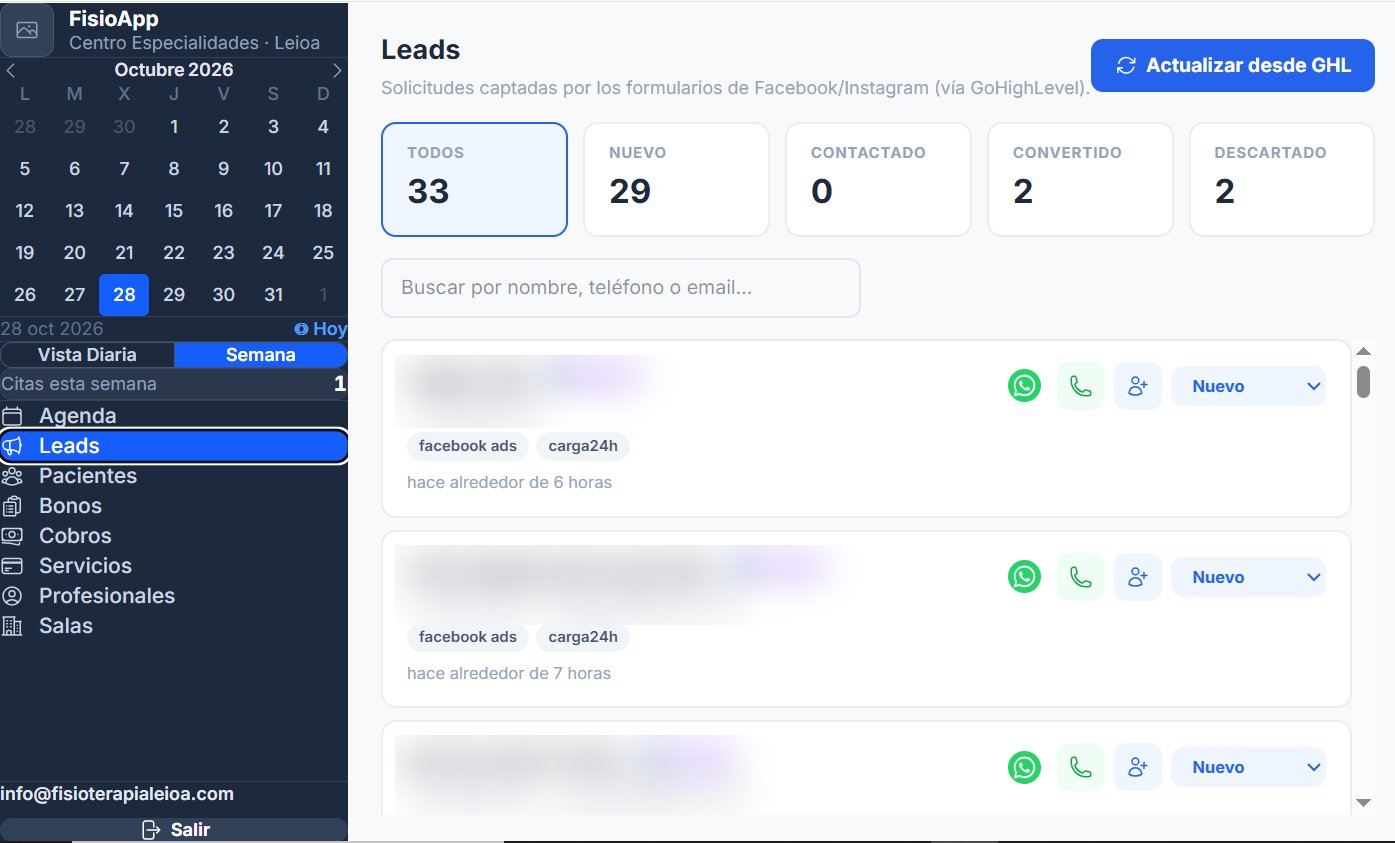Go to the previous month in calendar
This screenshot has height=843, width=1395.
coord(11,70)
